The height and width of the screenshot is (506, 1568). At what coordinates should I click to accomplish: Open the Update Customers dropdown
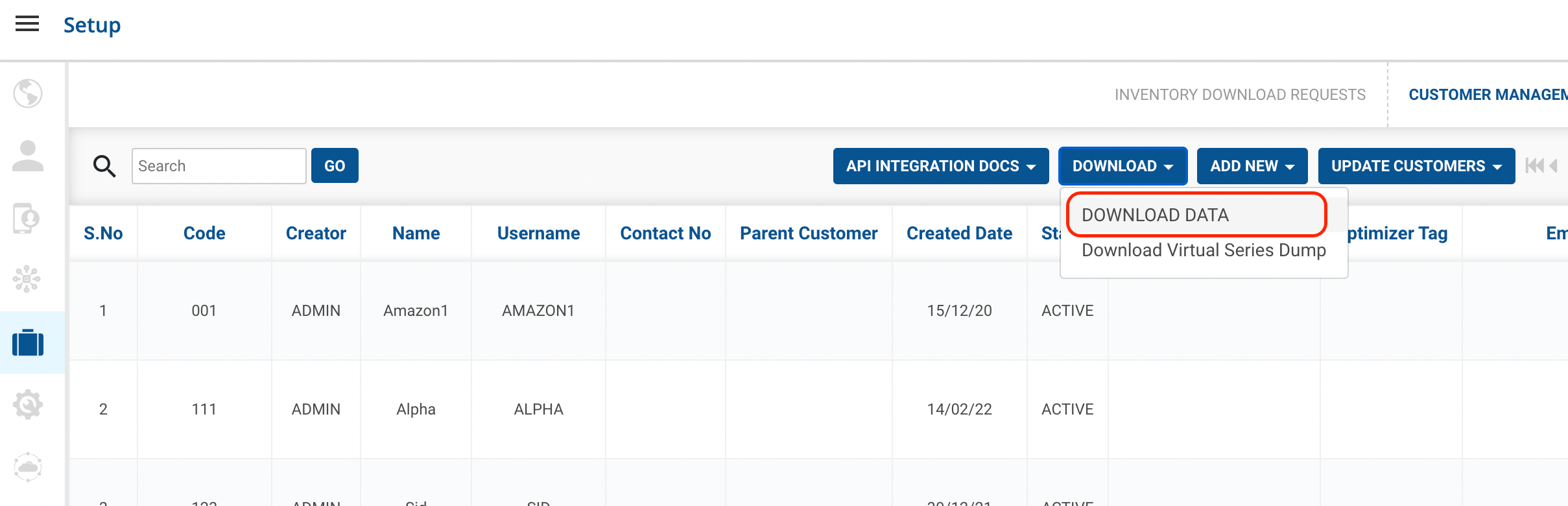click(1416, 166)
